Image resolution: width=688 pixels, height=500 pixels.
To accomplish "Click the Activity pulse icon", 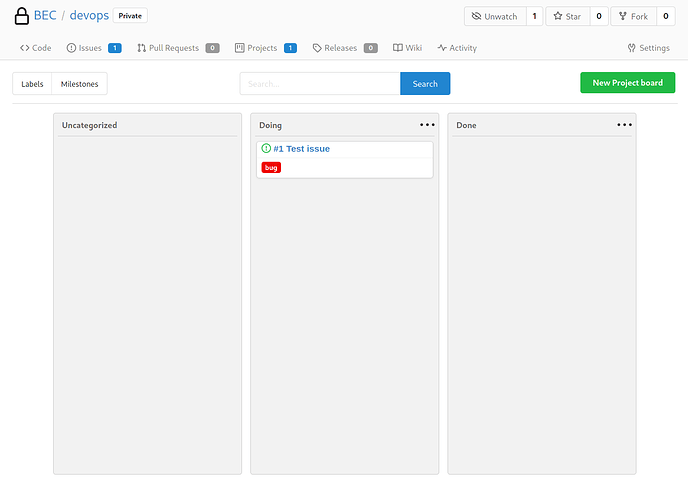I will (442, 48).
